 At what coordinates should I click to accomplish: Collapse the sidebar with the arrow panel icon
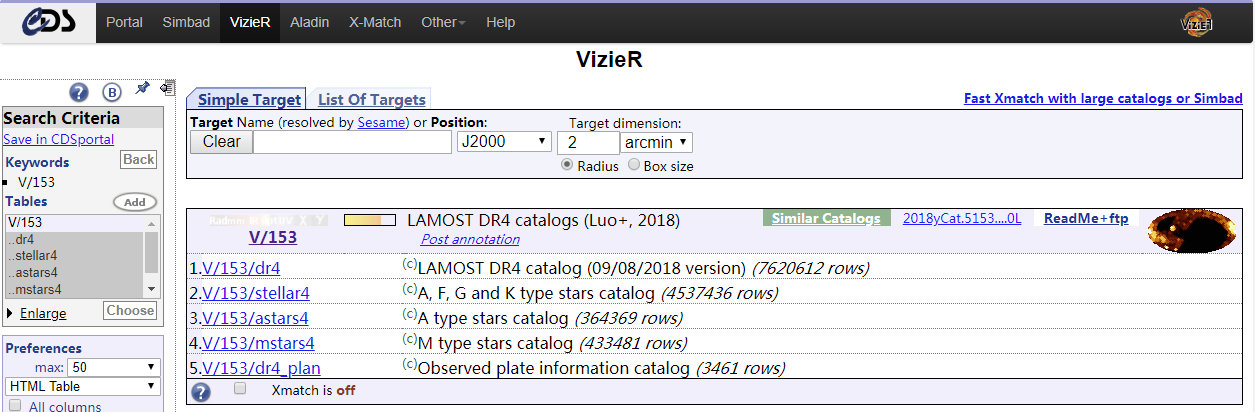pyautogui.click(x=167, y=88)
